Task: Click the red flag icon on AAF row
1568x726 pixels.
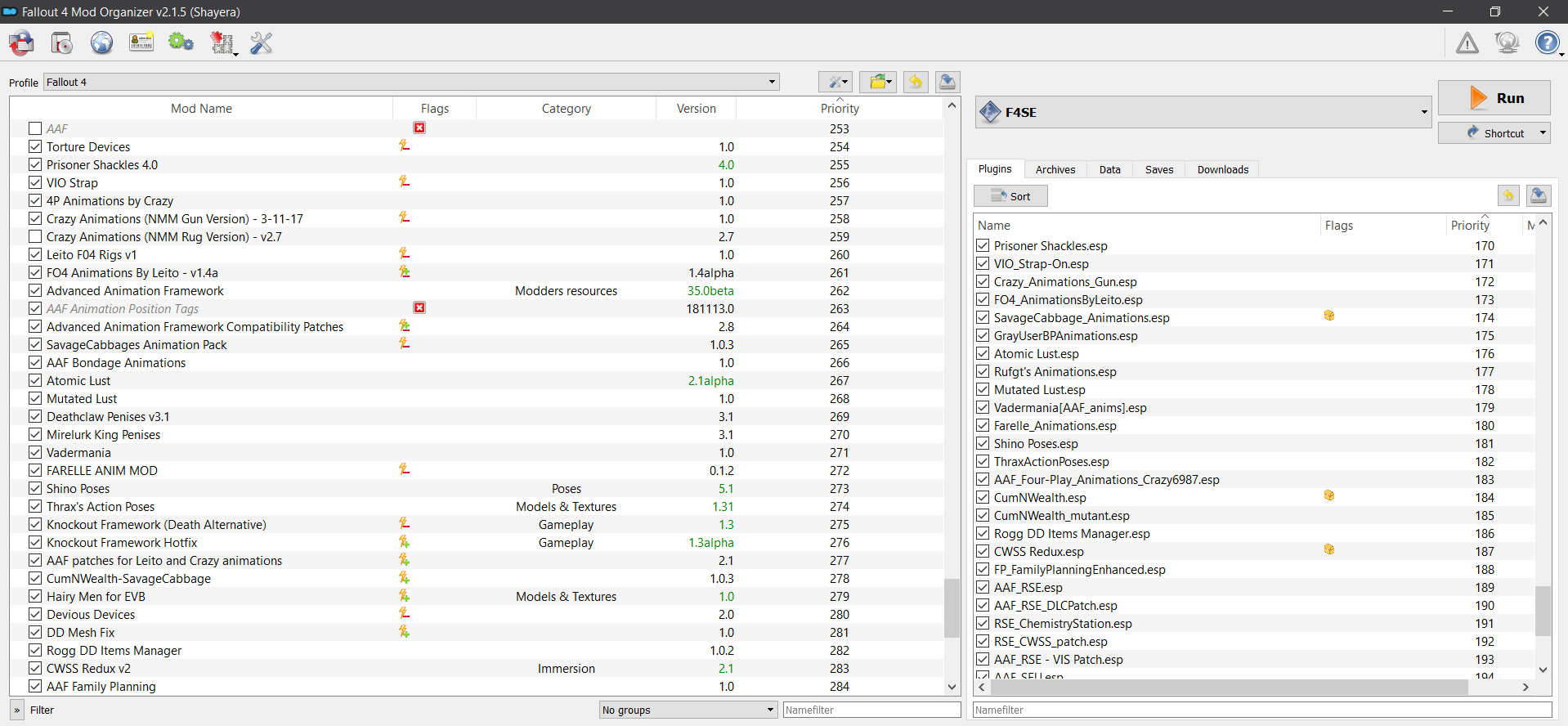Action: tap(419, 128)
